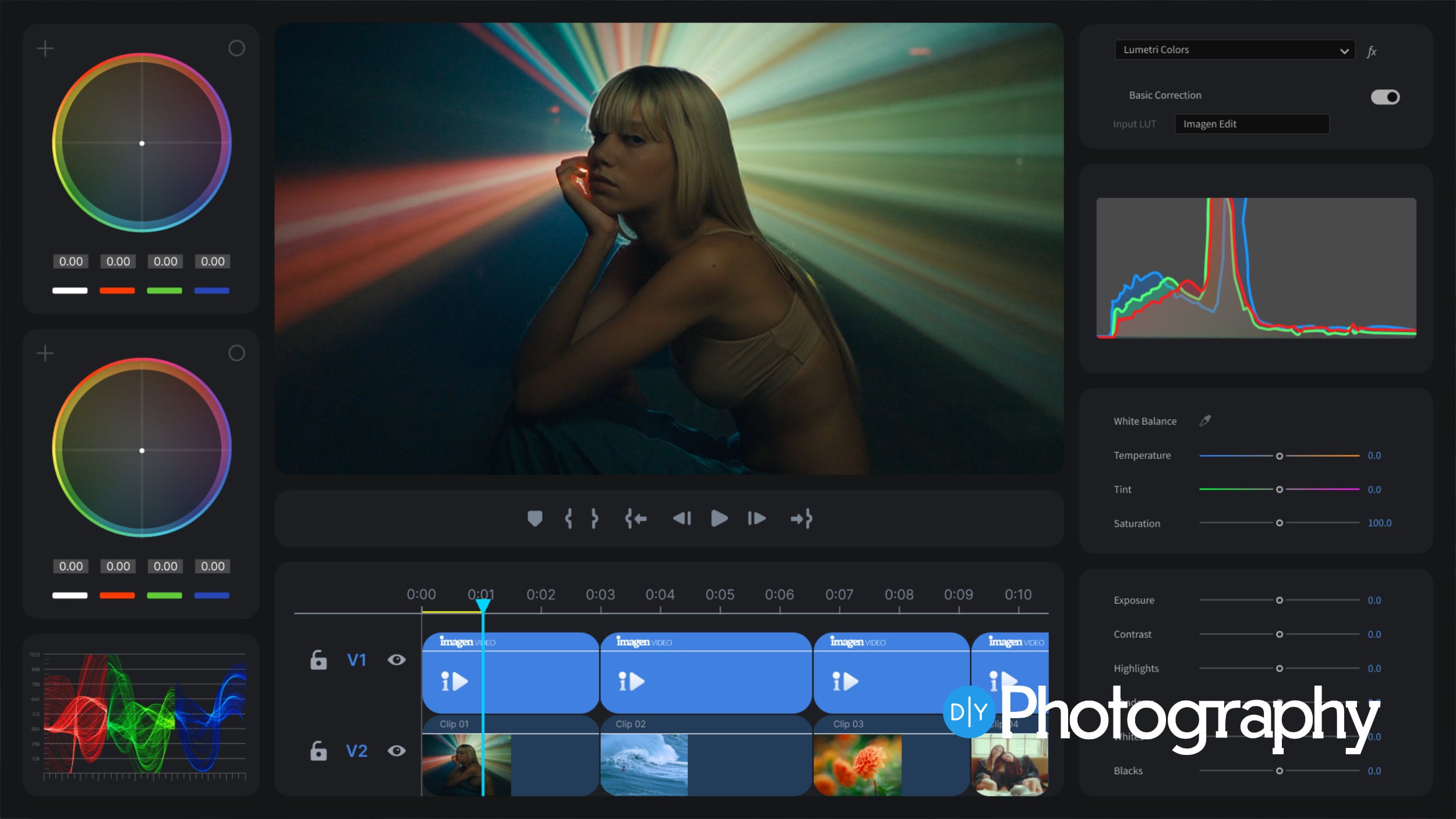Image resolution: width=1456 pixels, height=819 pixels.
Task: Select the White Balance eyedropper
Action: [x=1206, y=421]
